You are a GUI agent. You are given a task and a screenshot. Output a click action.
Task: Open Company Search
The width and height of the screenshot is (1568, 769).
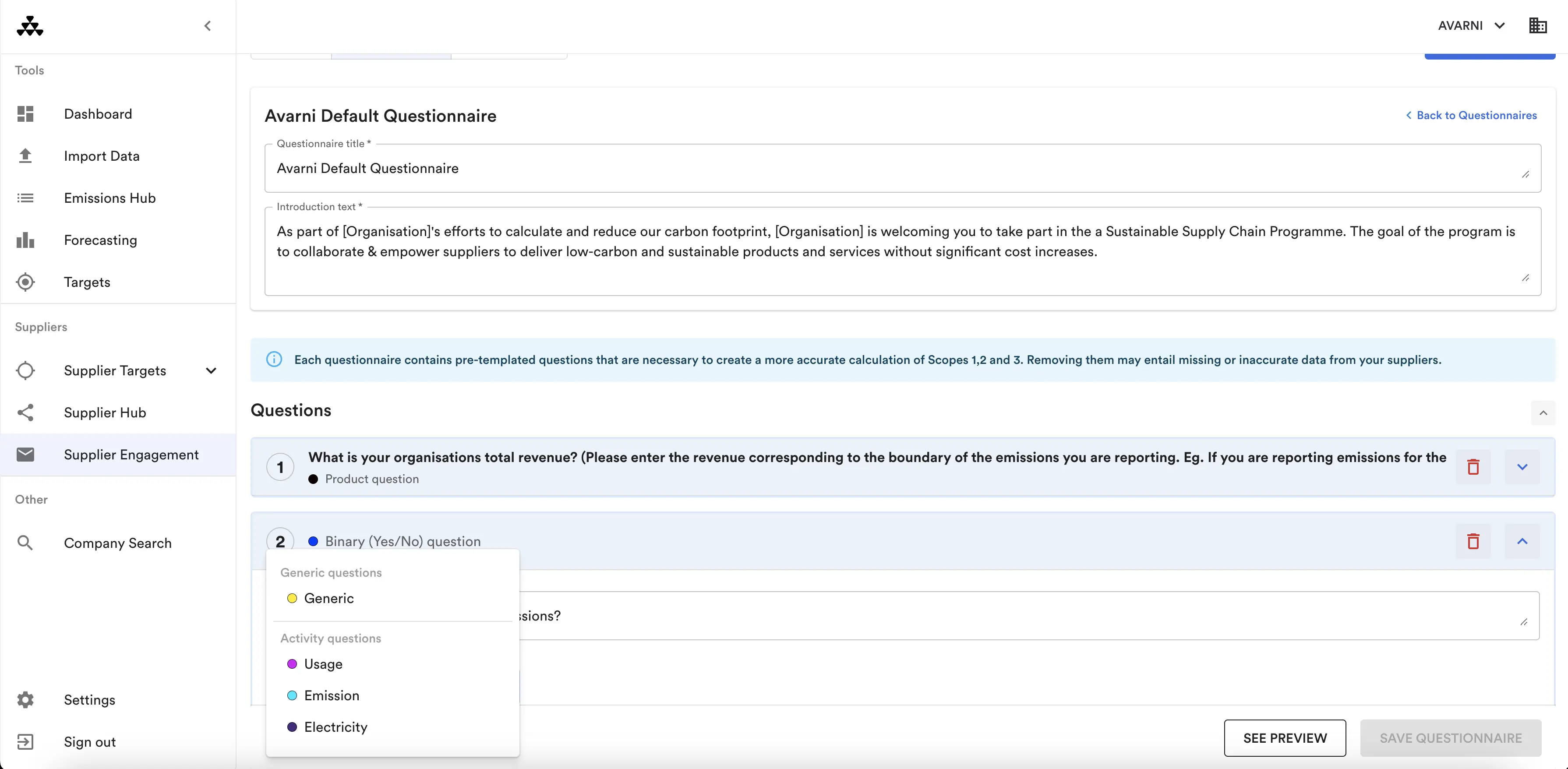pos(118,543)
